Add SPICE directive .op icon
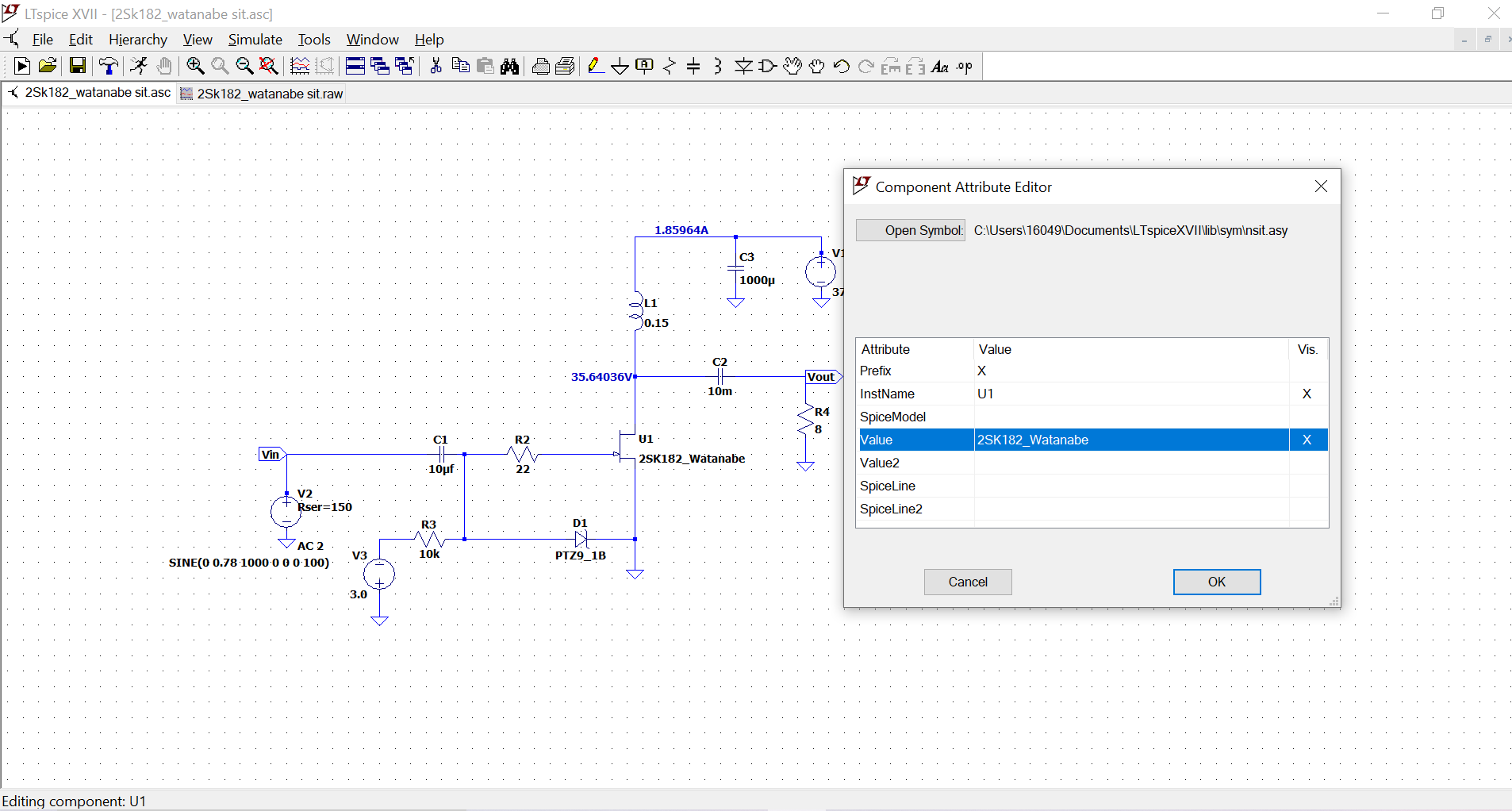This screenshot has width=1512, height=811. [x=965, y=67]
